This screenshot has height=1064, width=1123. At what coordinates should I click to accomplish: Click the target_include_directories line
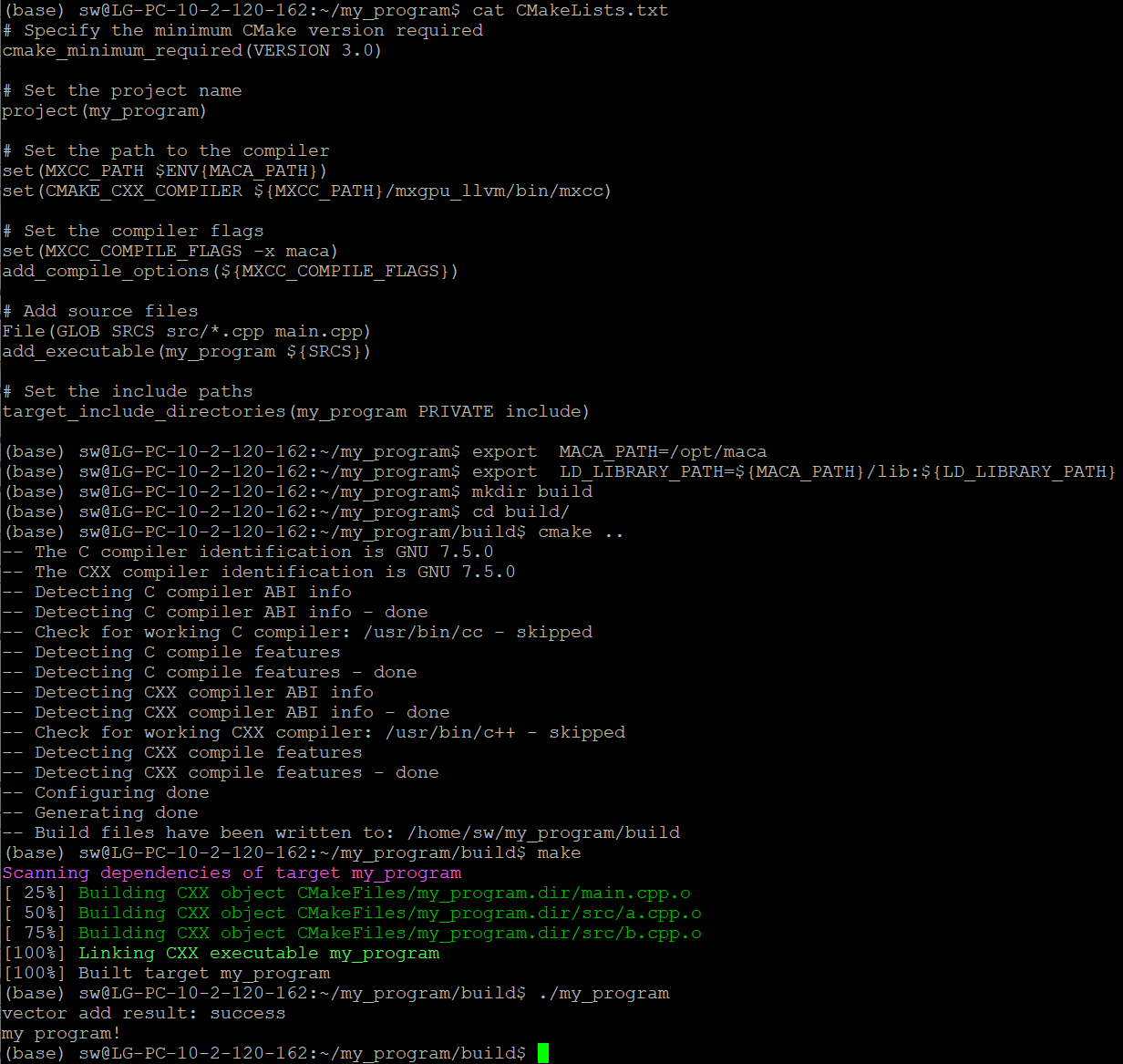pos(295,411)
